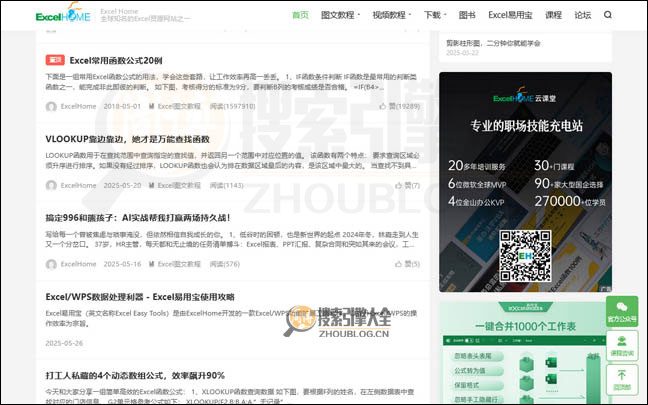Click Excel图文教程 category in 2025-05-16 row
648x405 pixels.
(179, 264)
